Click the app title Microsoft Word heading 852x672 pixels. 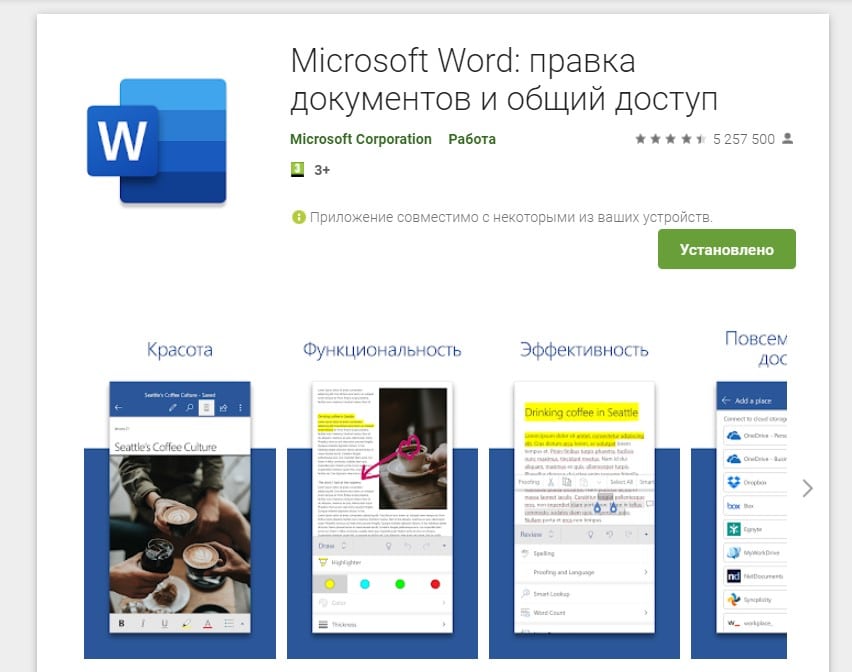pos(504,80)
